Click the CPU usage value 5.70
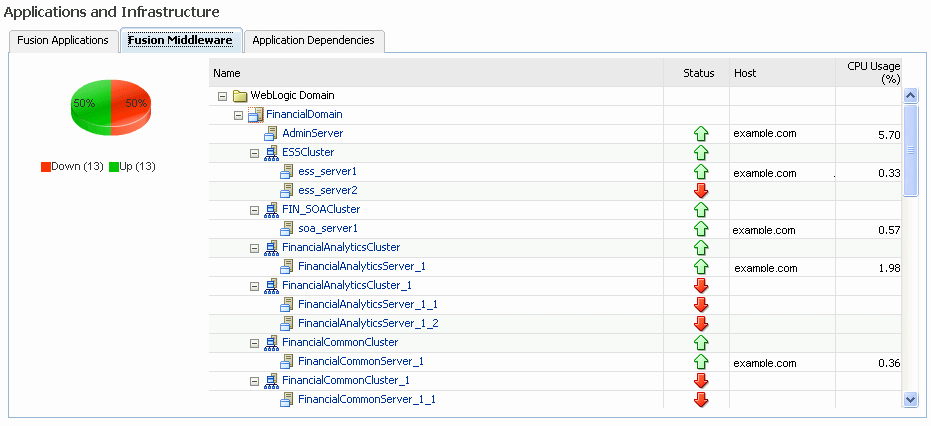Viewport: 931px width, 426px height. coord(889,135)
